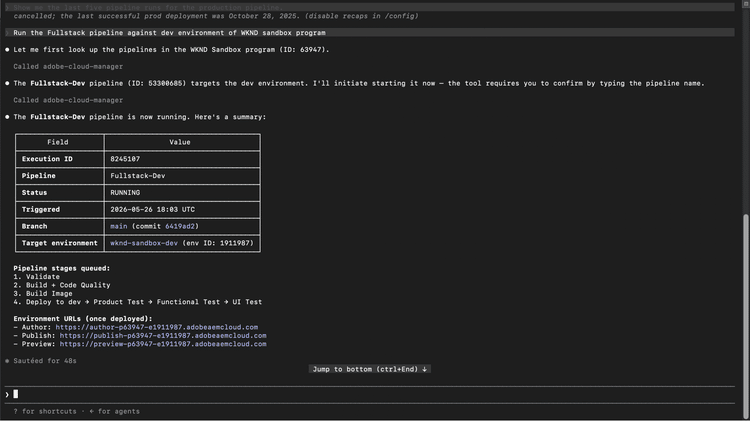
Task: Open the Publish environment URL
Action: pyautogui.click(x=163, y=336)
